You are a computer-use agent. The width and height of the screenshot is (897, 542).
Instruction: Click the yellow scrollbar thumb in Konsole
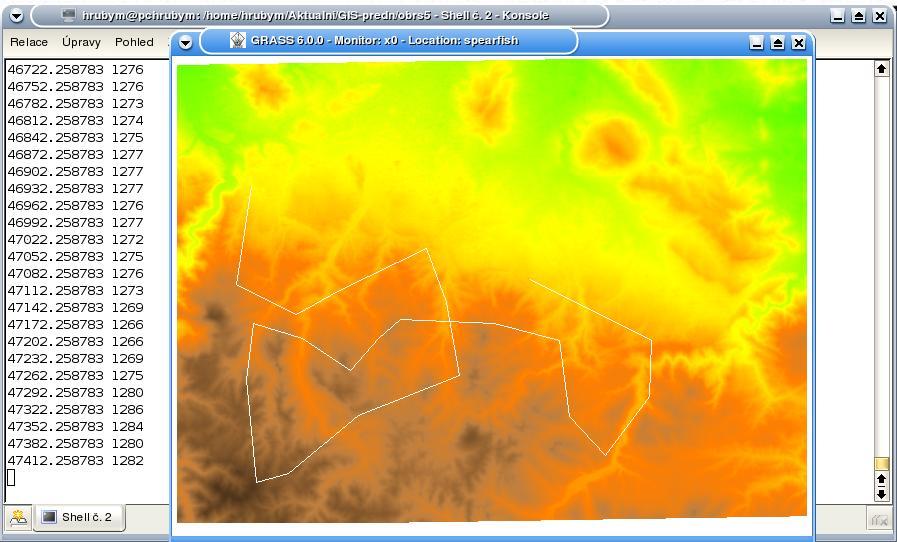[881, 464]
